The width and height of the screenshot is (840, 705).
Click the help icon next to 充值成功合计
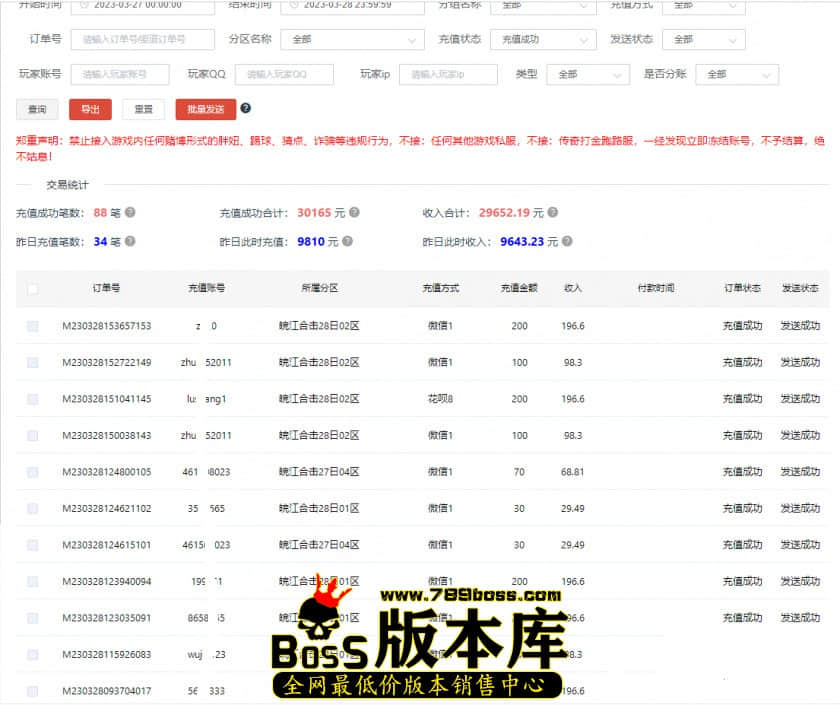[354, 213]
